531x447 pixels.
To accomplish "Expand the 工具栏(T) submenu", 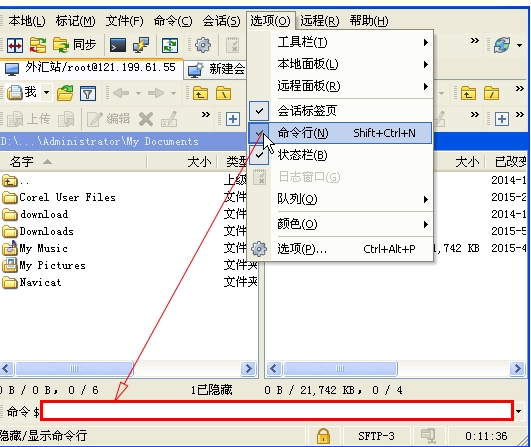I will [340, 42].
